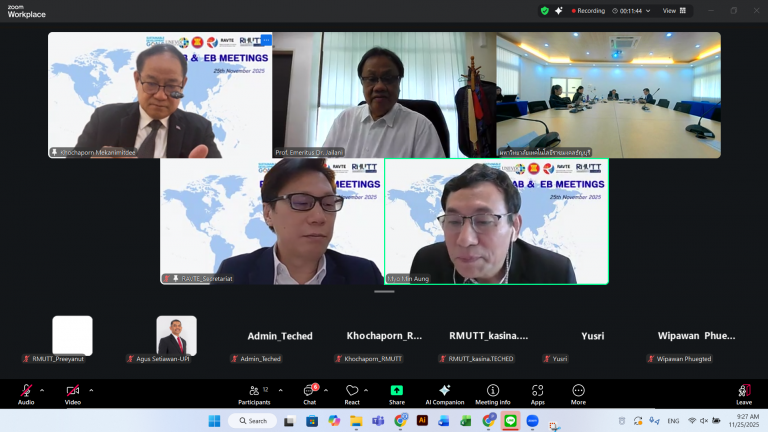This screenshot has height=432, width=768.
Task: Click the green encryption shield icon
Action: (x=545, y=11)
